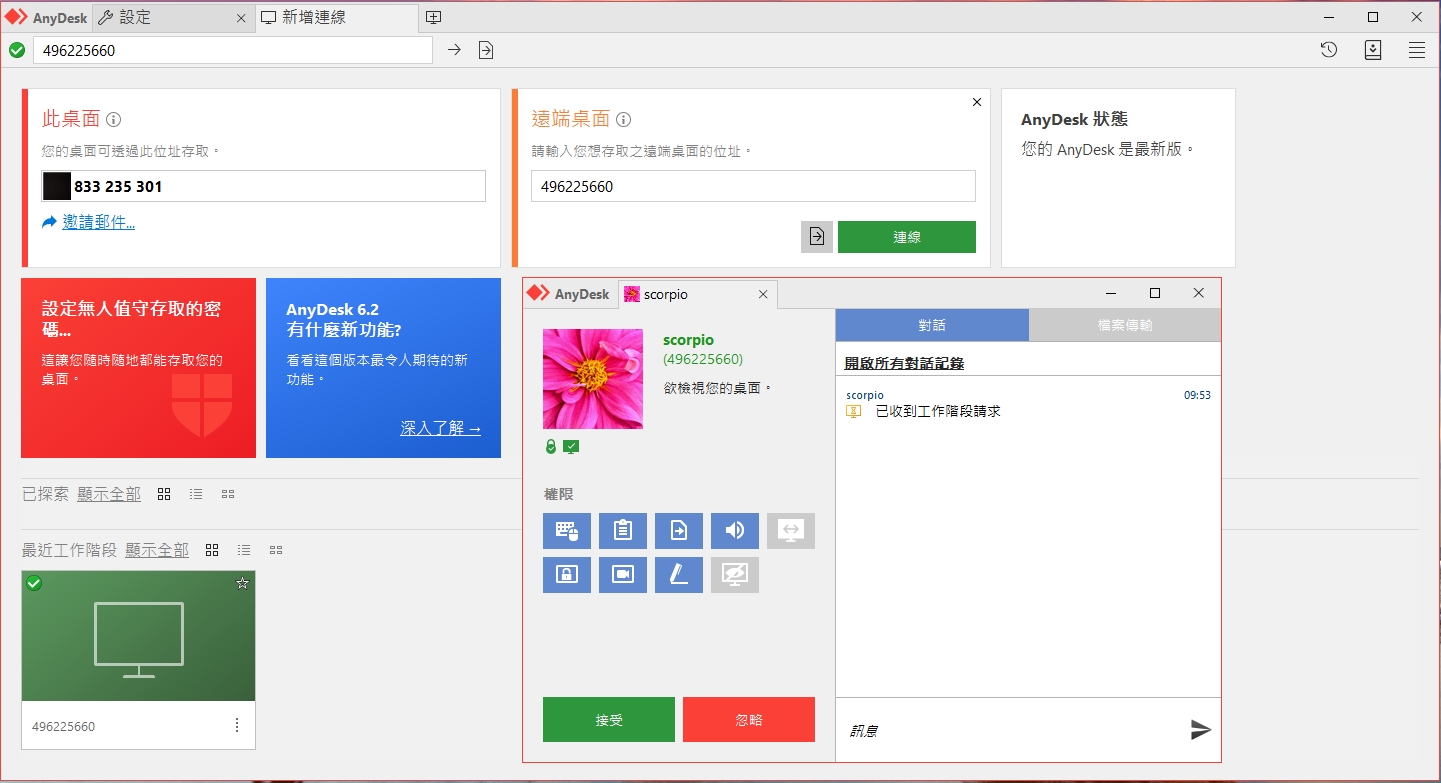Click the connect arrow next to address field
1441x783 pixels.
point(454,49)
